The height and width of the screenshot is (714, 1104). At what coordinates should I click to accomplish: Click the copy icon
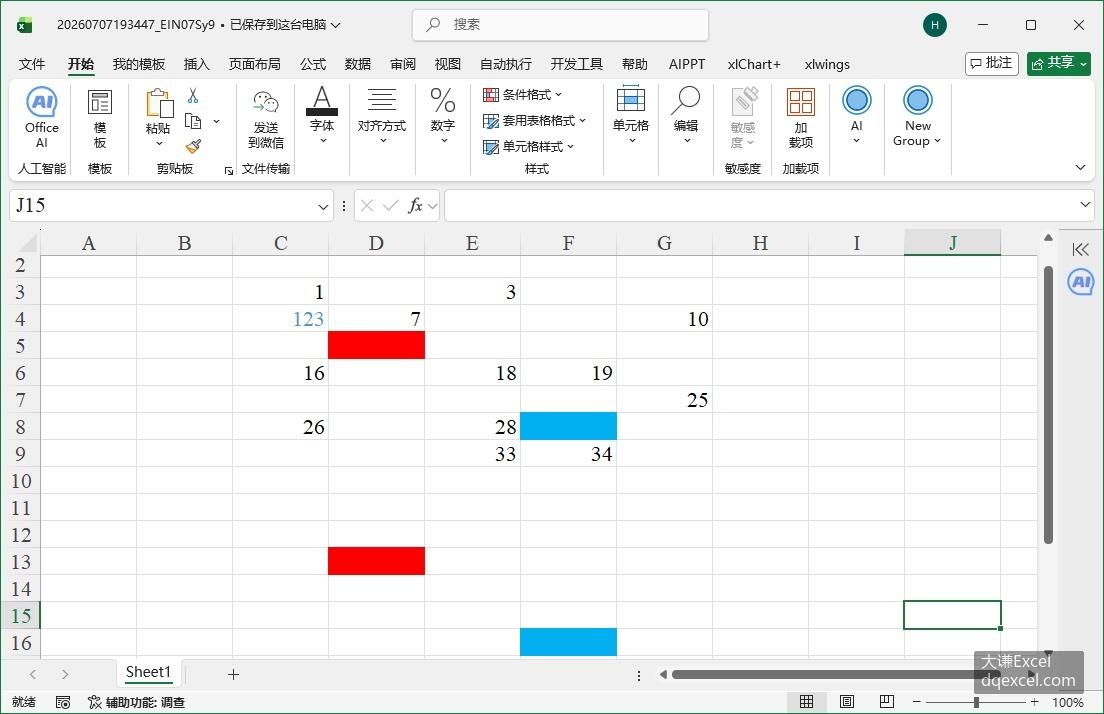tap(193, 121)
